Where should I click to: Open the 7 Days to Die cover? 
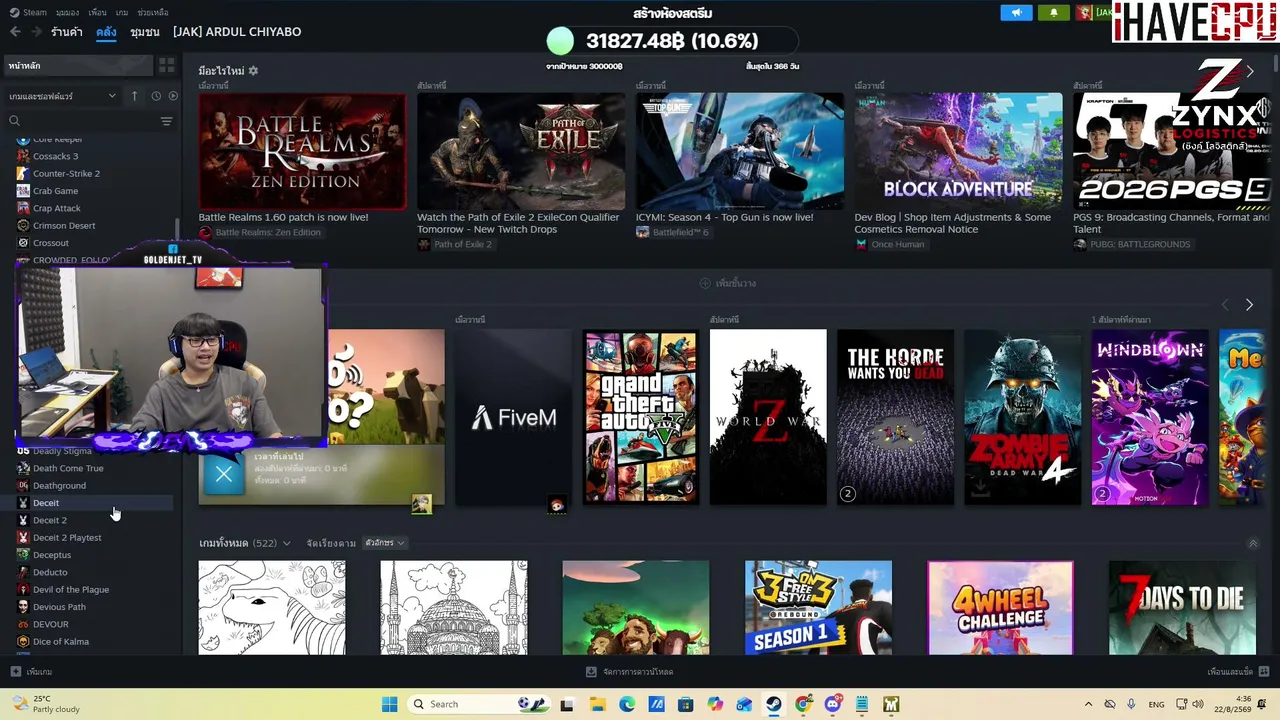pyautogui.click(x=1182, y=608)
